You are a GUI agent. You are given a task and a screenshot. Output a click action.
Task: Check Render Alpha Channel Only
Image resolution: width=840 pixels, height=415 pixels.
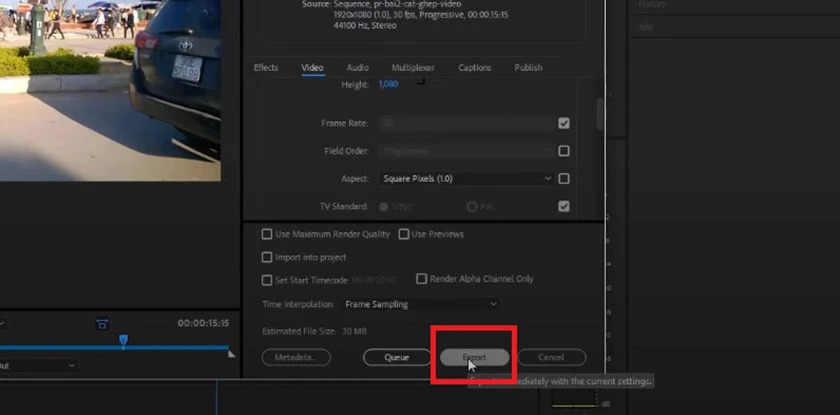click(422, 279)
